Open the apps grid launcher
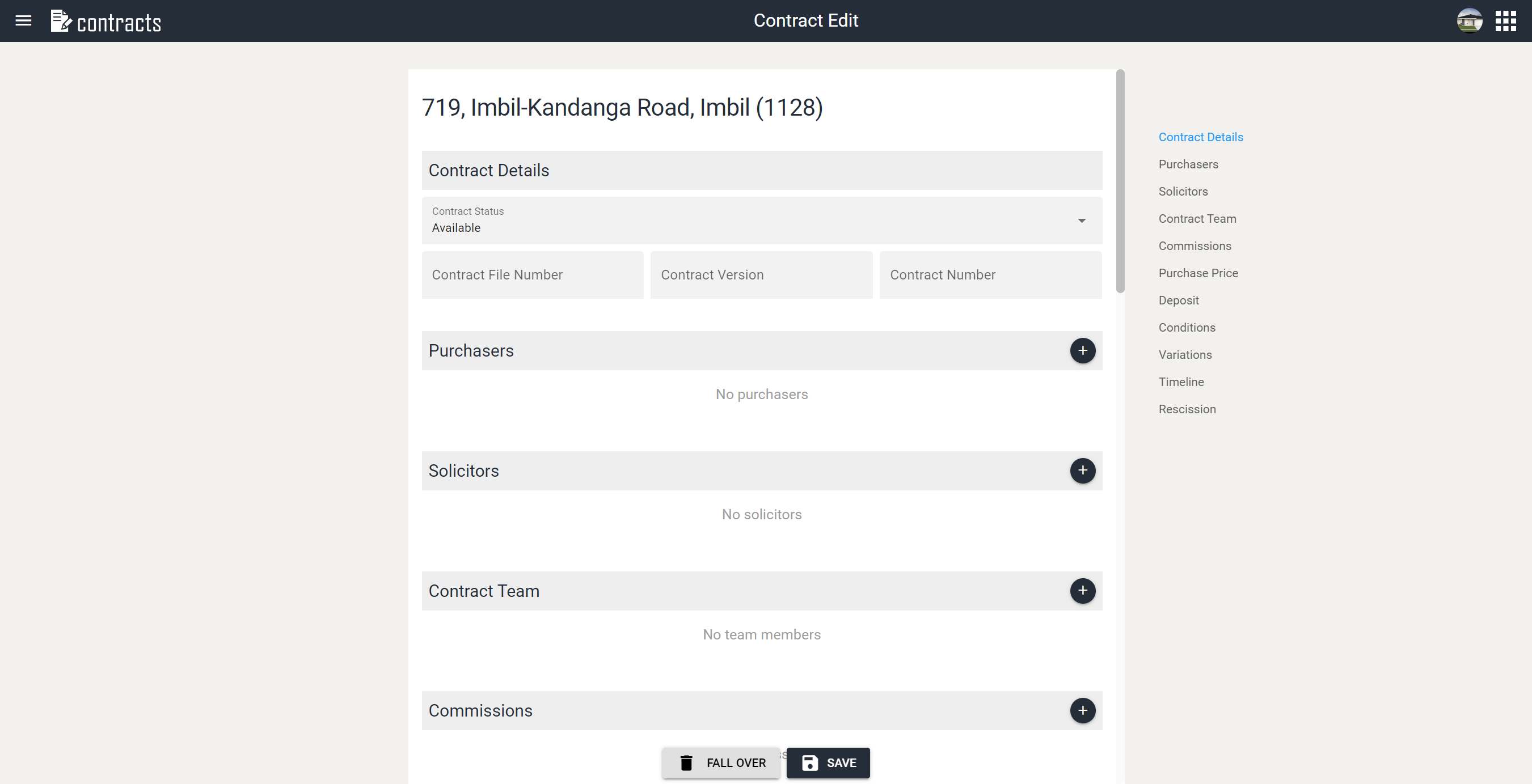Image resolution: width=1532 pixels, height=784 pixels. 1505,21
